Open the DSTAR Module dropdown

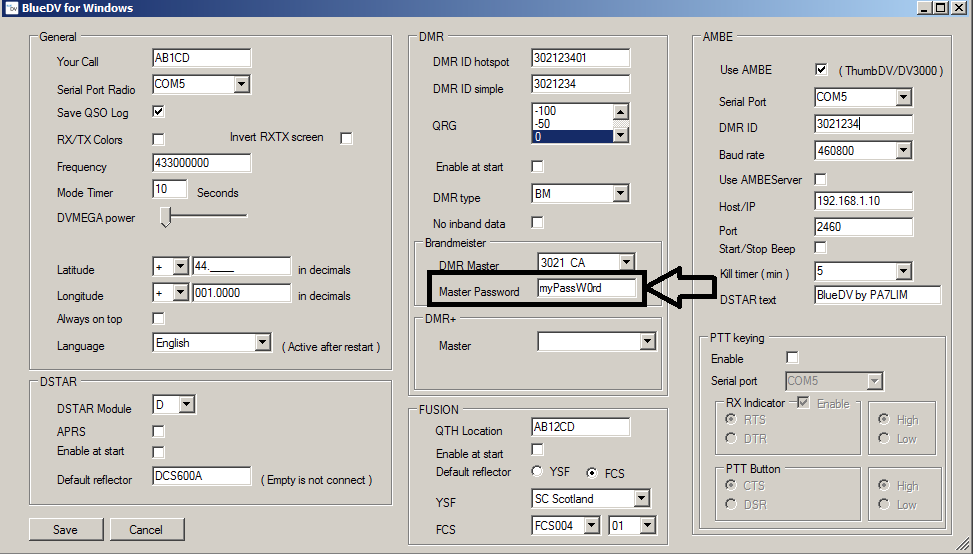187,405
